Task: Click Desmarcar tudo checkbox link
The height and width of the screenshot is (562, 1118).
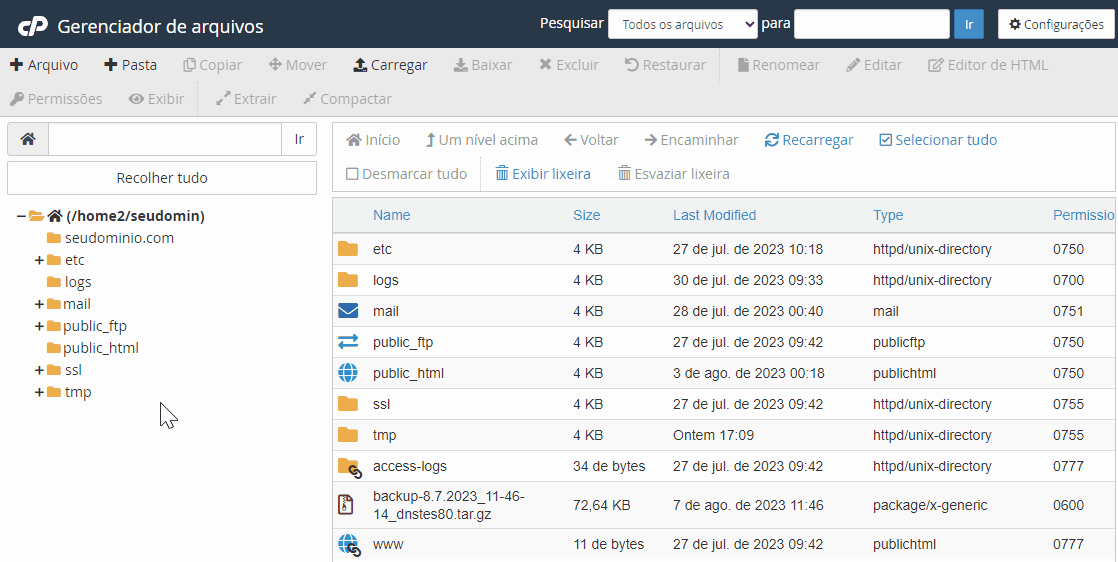Action: (x=406, y=174)
